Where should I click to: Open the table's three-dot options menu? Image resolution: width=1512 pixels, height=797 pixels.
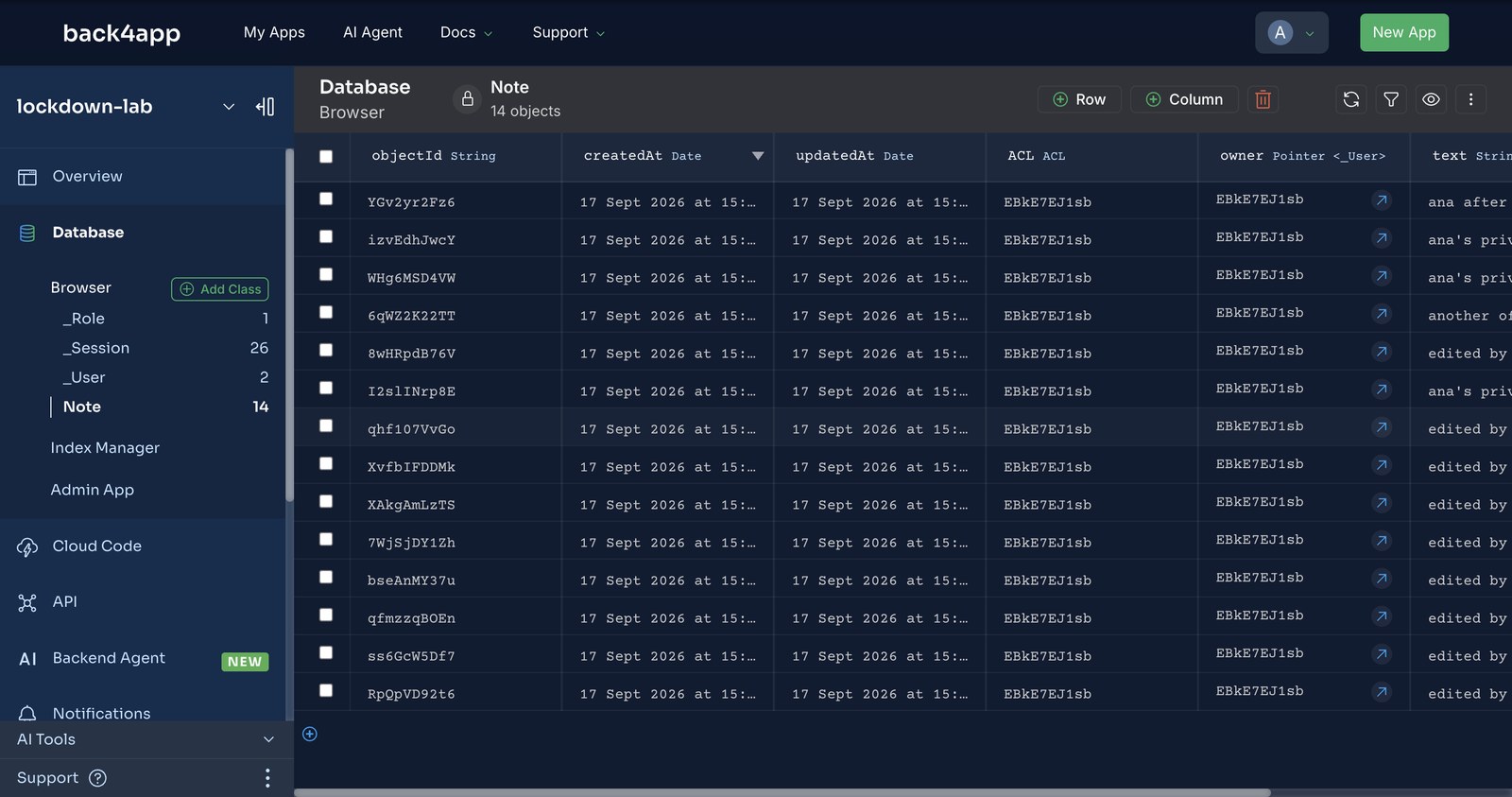click(x=1470, y=99)
